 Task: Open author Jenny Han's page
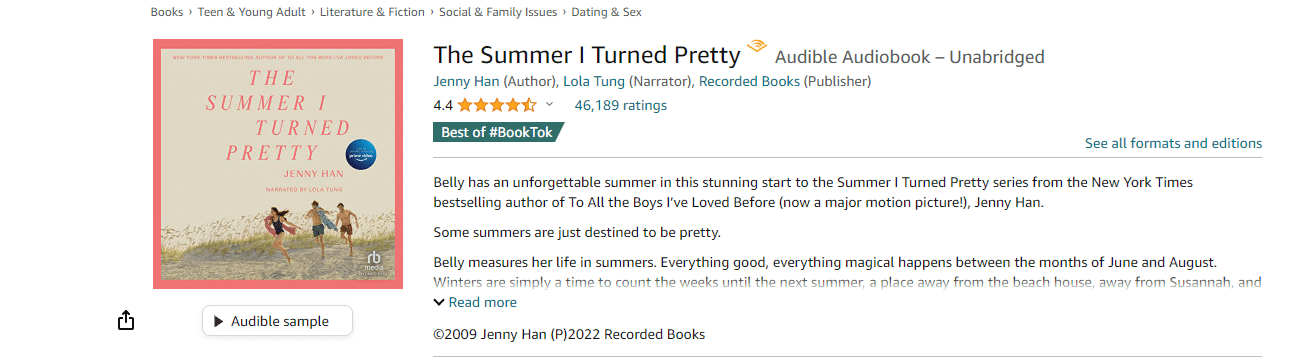tap(466, 81)
